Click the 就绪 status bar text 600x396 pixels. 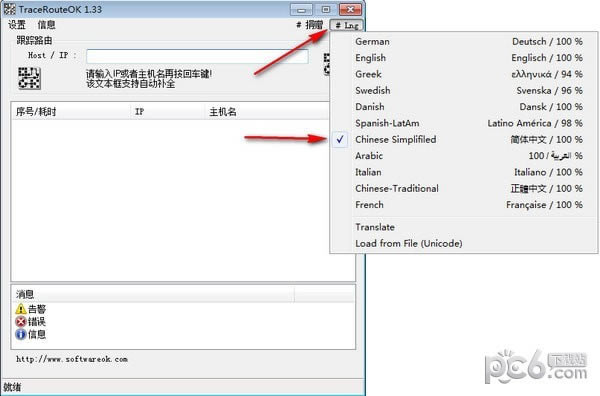[12, 387]
